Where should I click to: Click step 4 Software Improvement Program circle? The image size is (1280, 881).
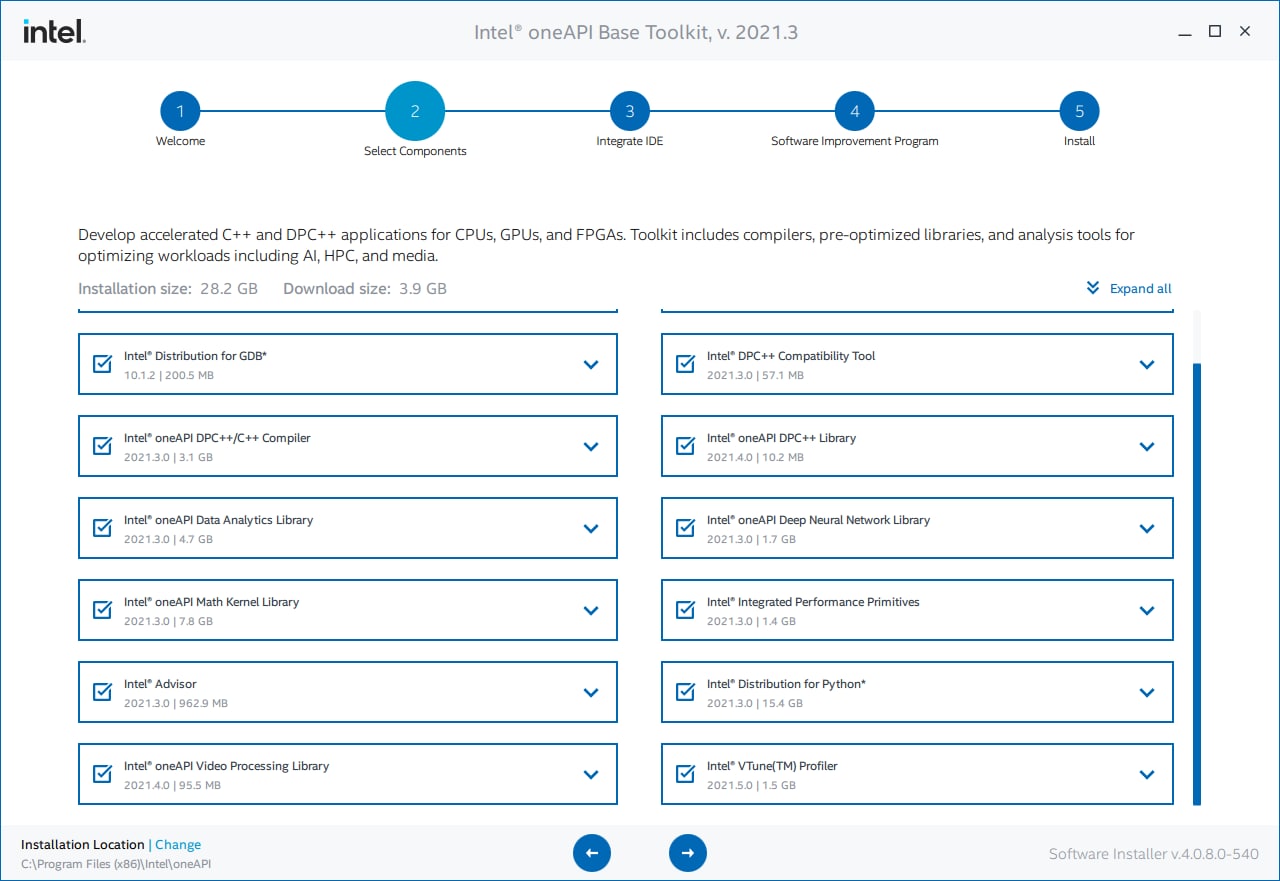855,112
